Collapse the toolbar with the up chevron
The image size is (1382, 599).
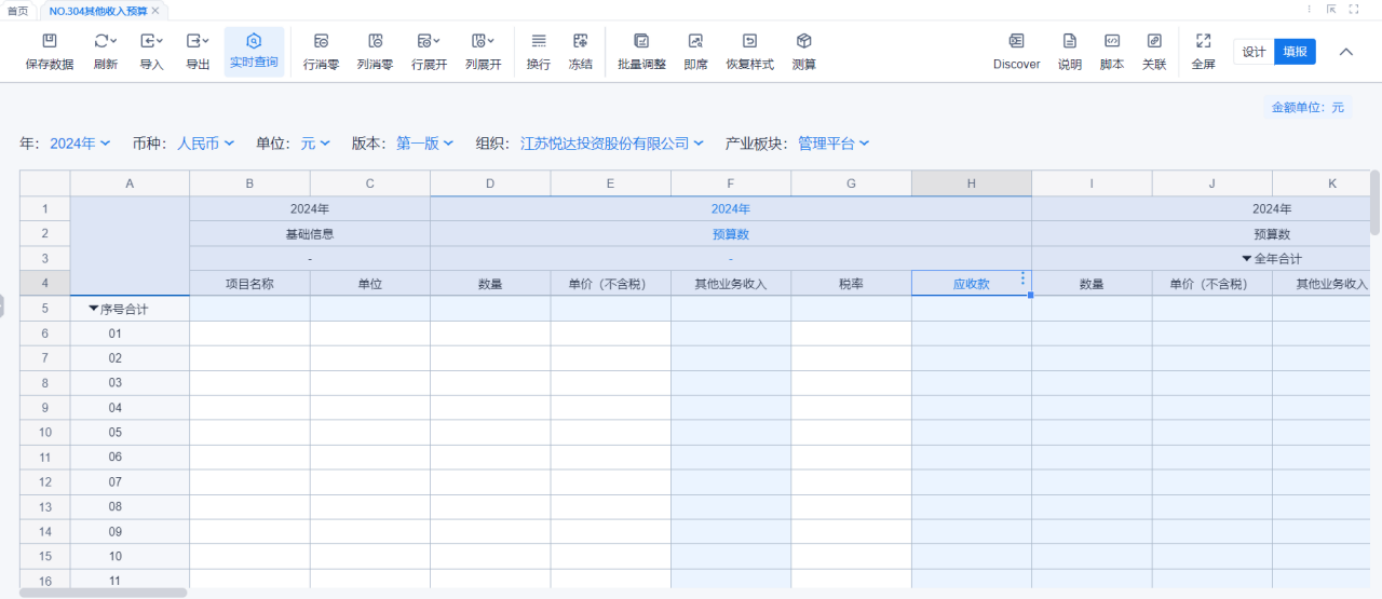pos(1346,52)
